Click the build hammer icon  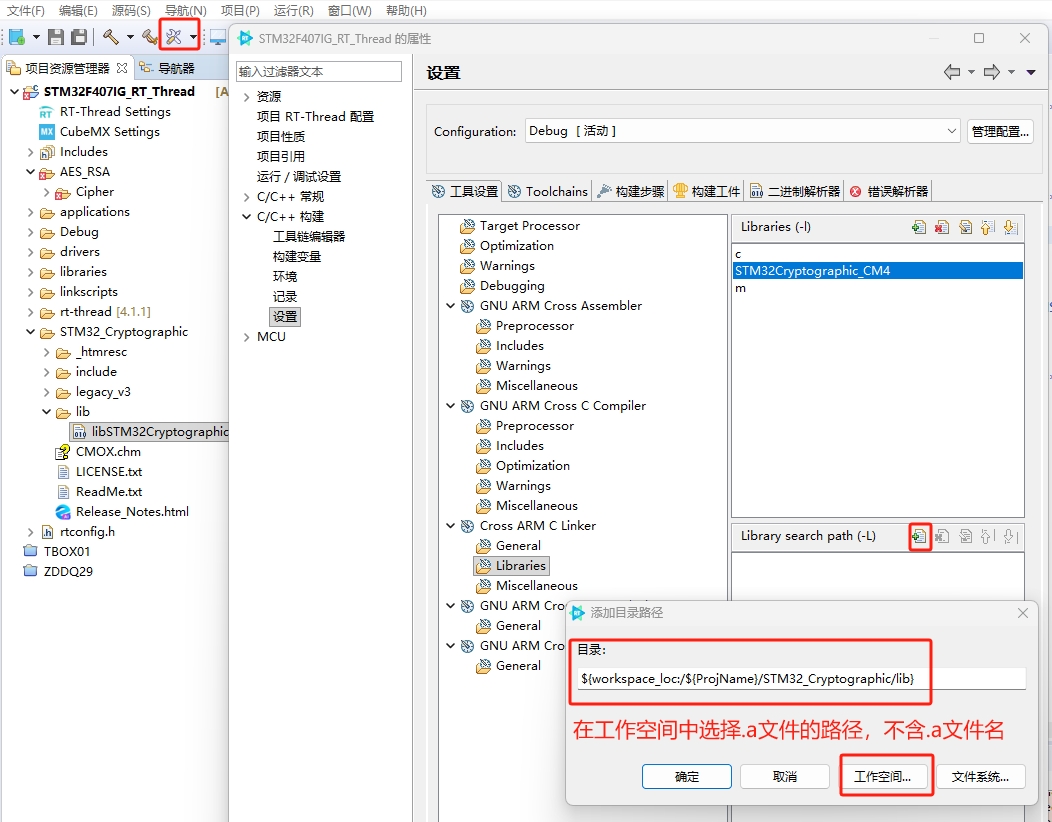(x=111, y=37)
